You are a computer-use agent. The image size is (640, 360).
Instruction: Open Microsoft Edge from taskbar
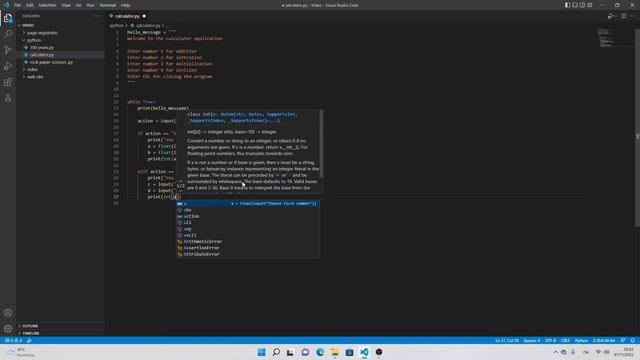tap(320, 352)
